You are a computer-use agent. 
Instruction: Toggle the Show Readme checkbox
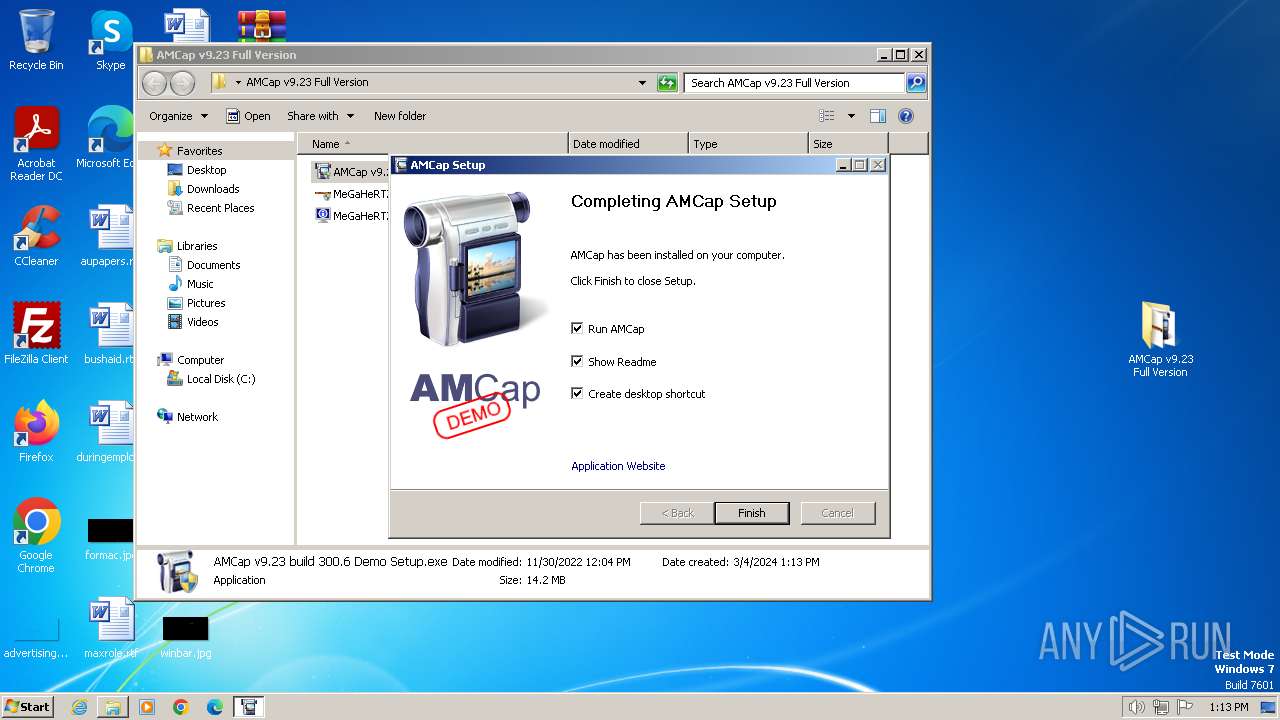577,361
